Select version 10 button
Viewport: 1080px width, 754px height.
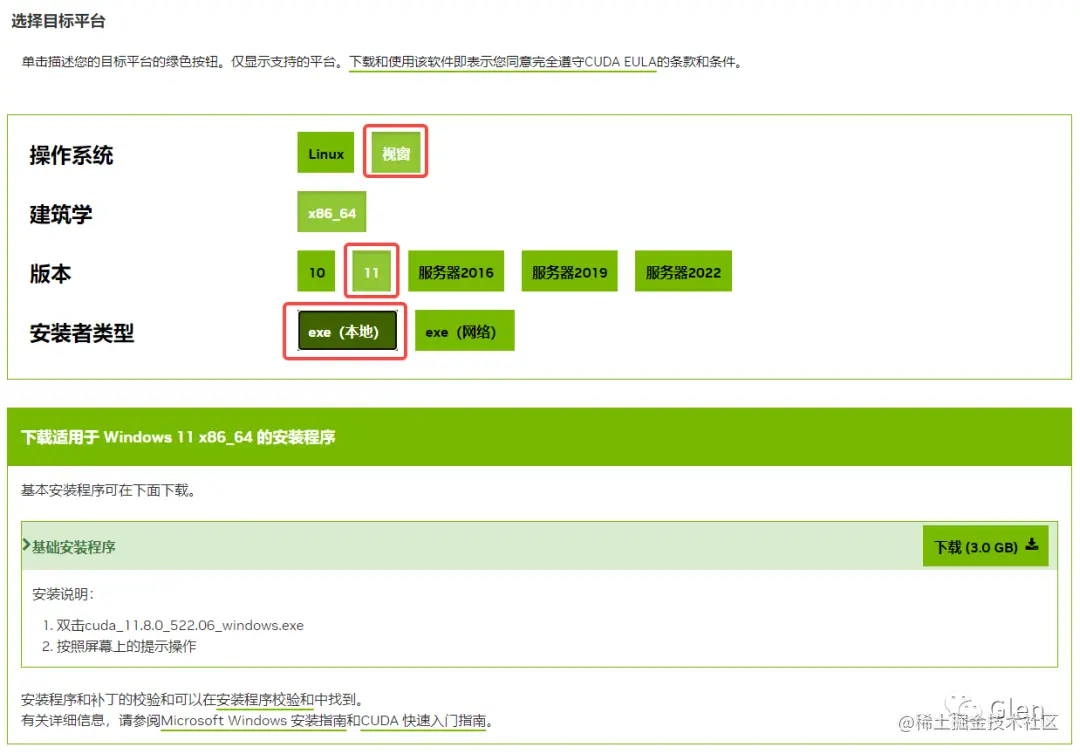[x=316, y=271]
